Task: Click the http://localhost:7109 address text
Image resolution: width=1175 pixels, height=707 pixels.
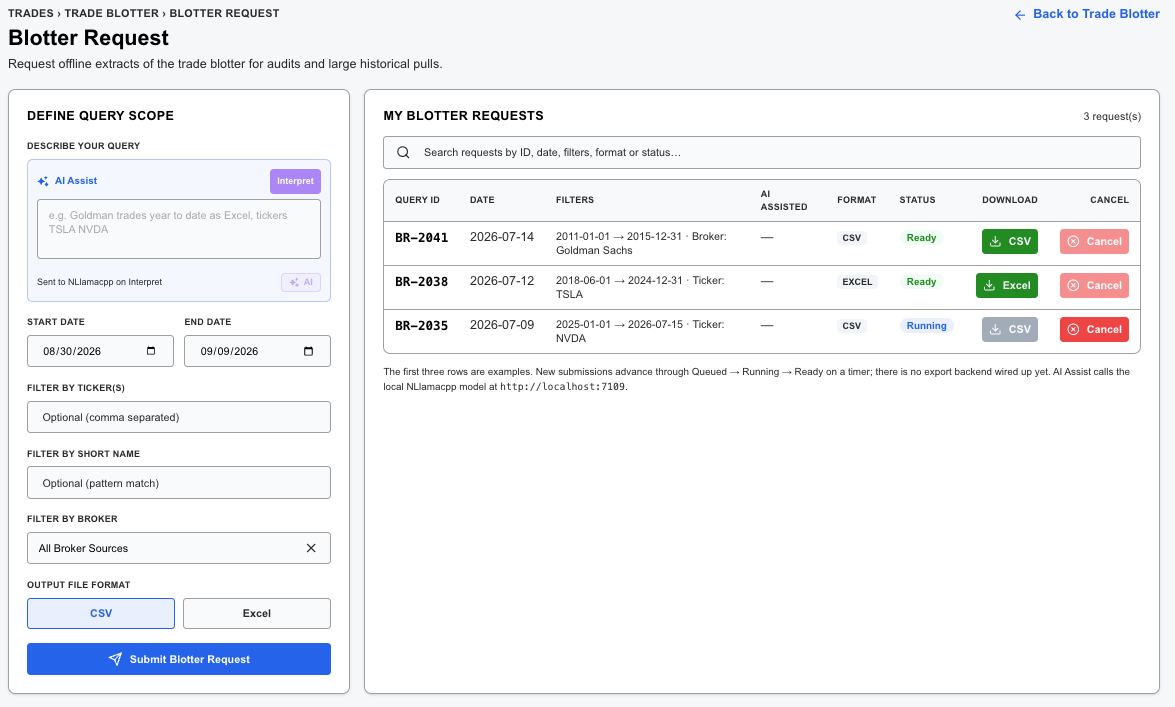Action: coord(562,387)
